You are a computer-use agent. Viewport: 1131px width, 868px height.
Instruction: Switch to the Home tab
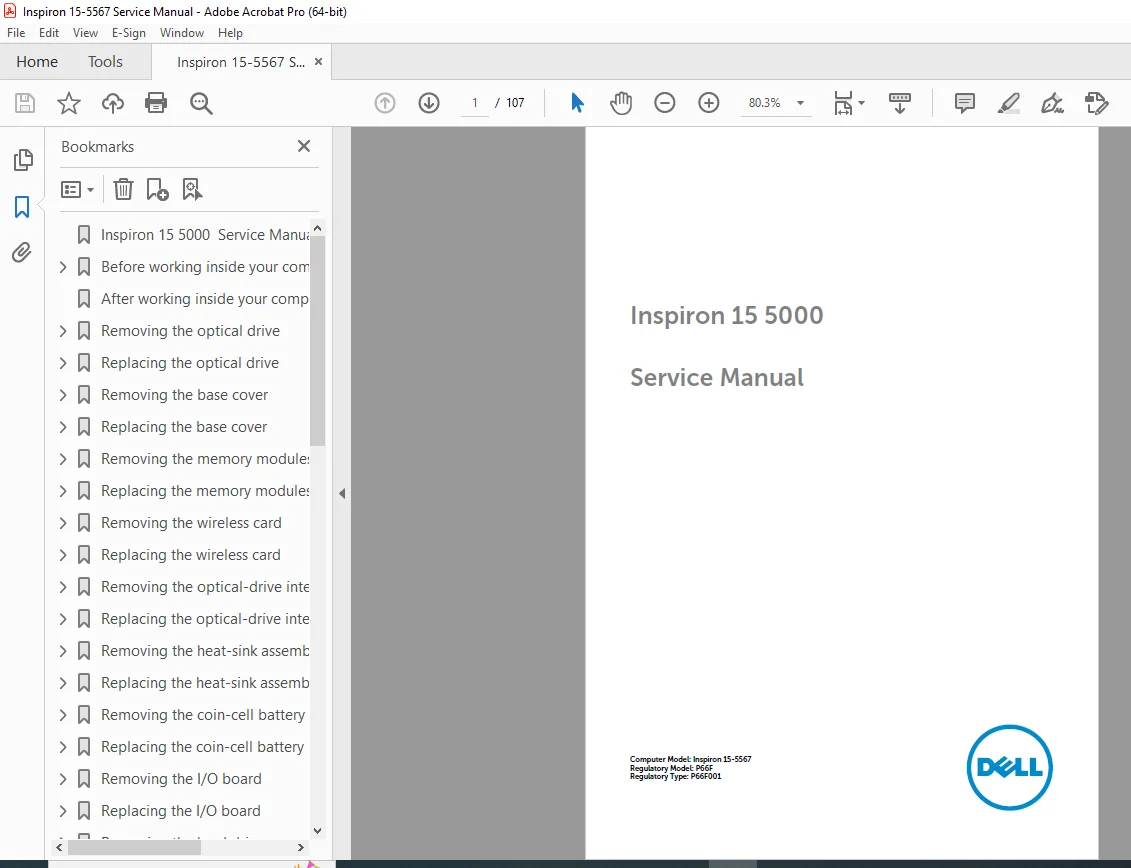37,62
